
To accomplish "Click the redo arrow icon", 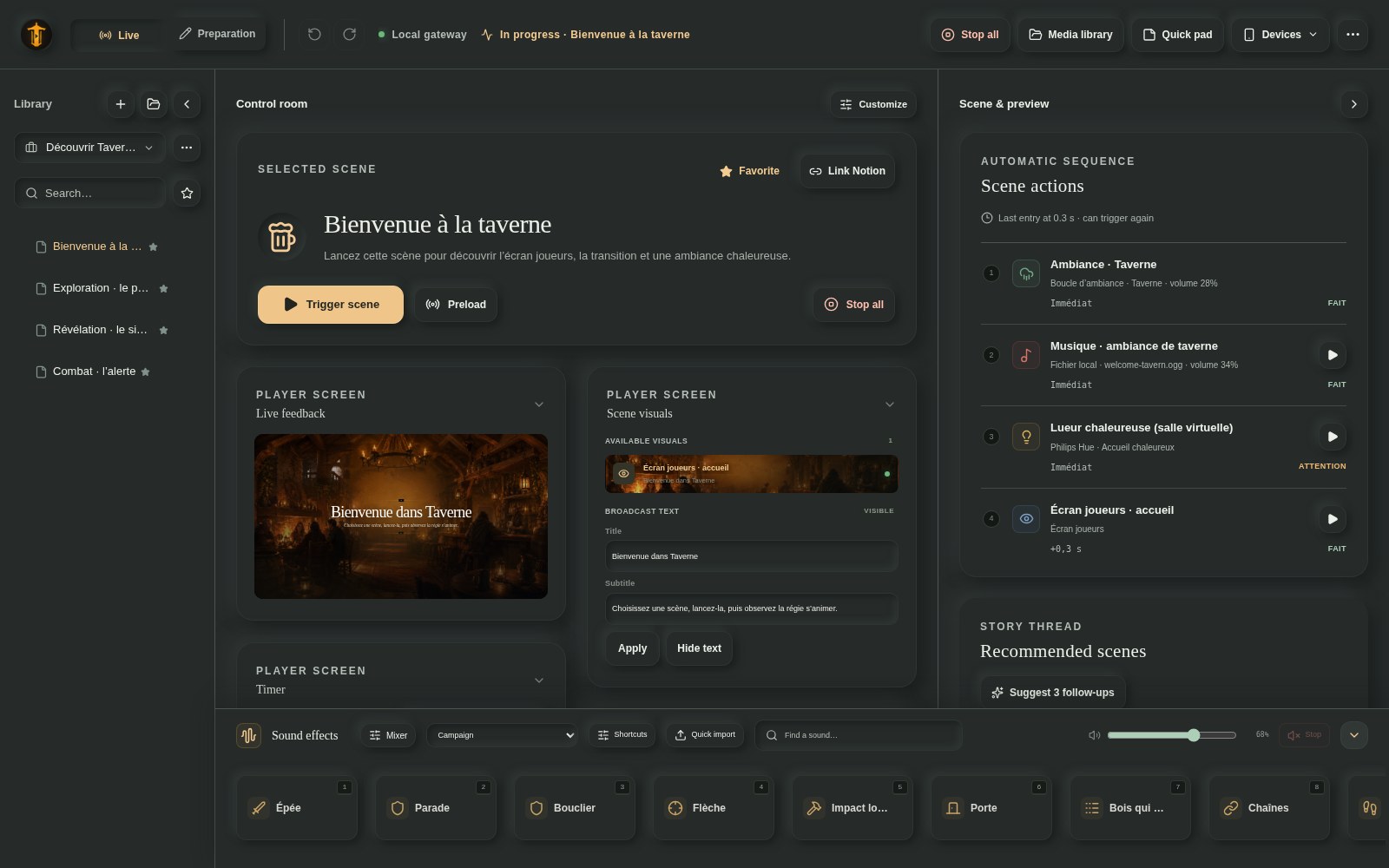I will [350, 35].
